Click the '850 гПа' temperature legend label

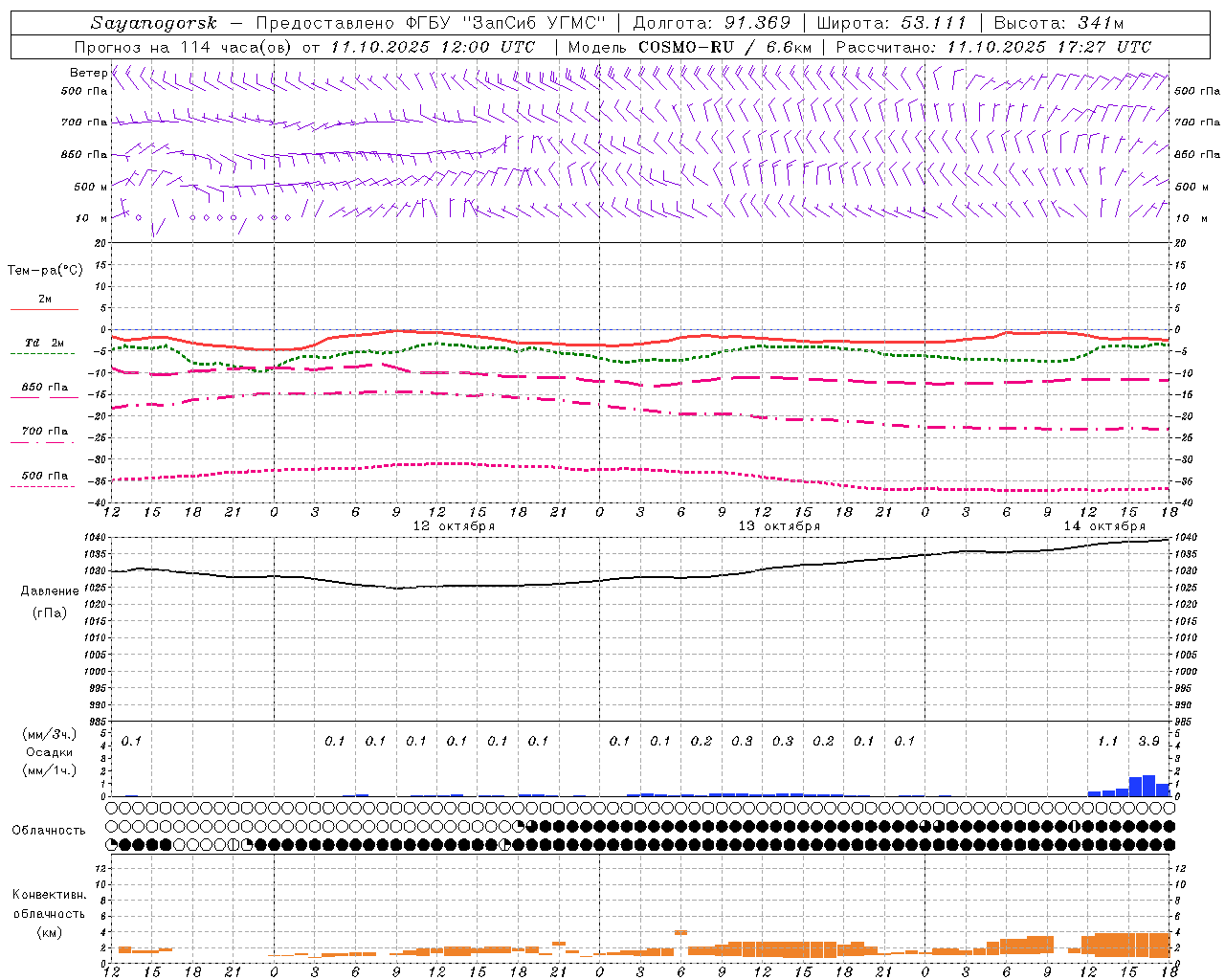click(45, 388)
